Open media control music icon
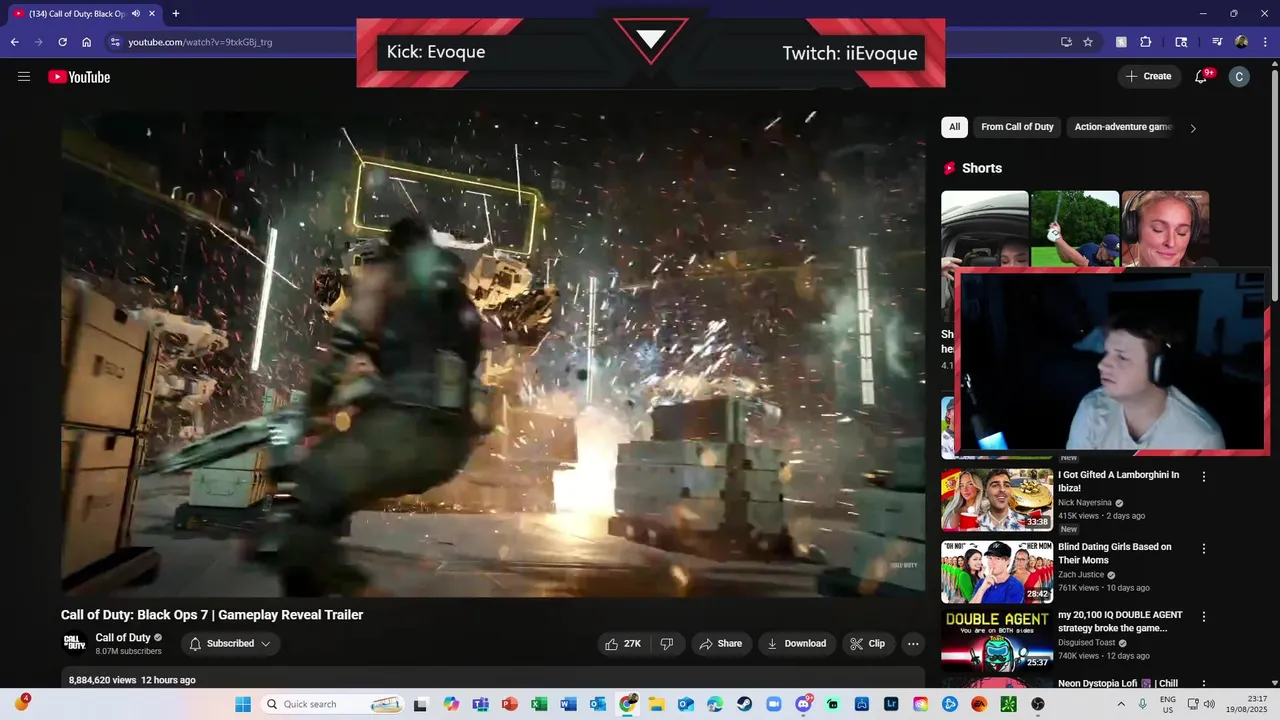Viewport: 1280px width, 720px height. (x=1217, y=42)
